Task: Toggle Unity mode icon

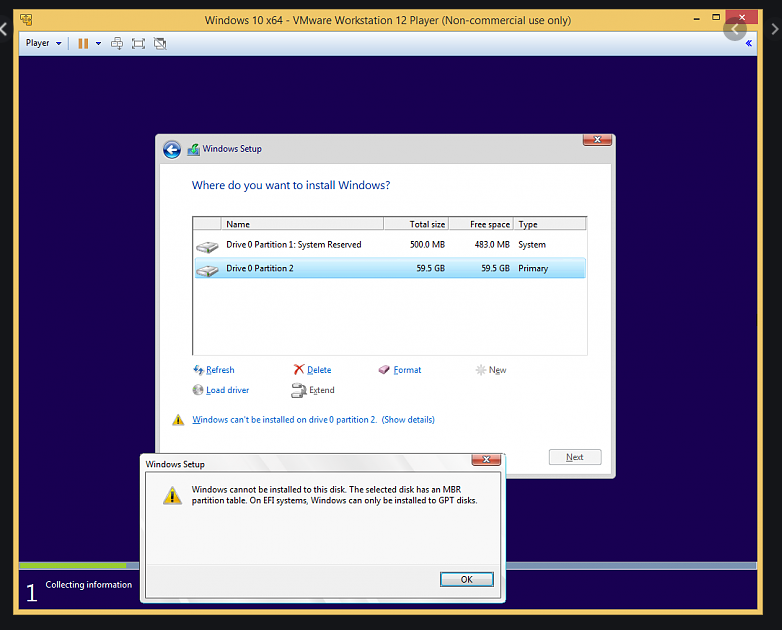Action: [x=160, y=44]
